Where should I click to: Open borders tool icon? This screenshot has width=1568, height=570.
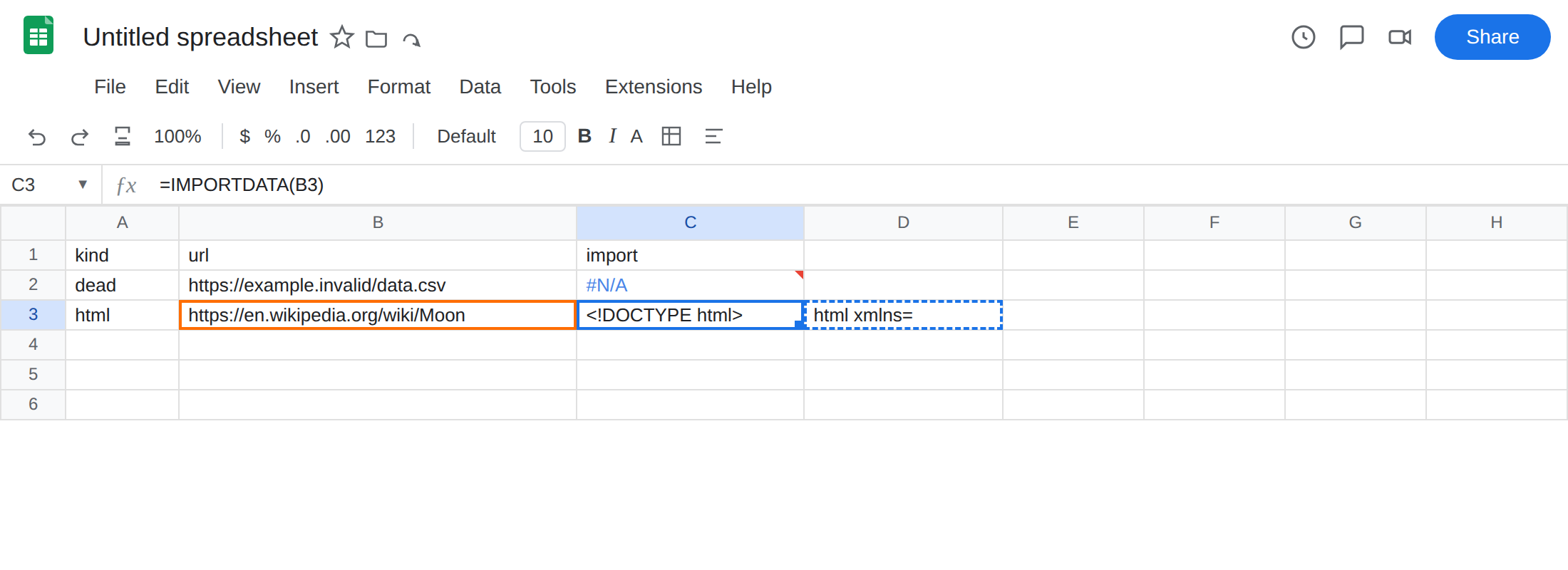671,136
